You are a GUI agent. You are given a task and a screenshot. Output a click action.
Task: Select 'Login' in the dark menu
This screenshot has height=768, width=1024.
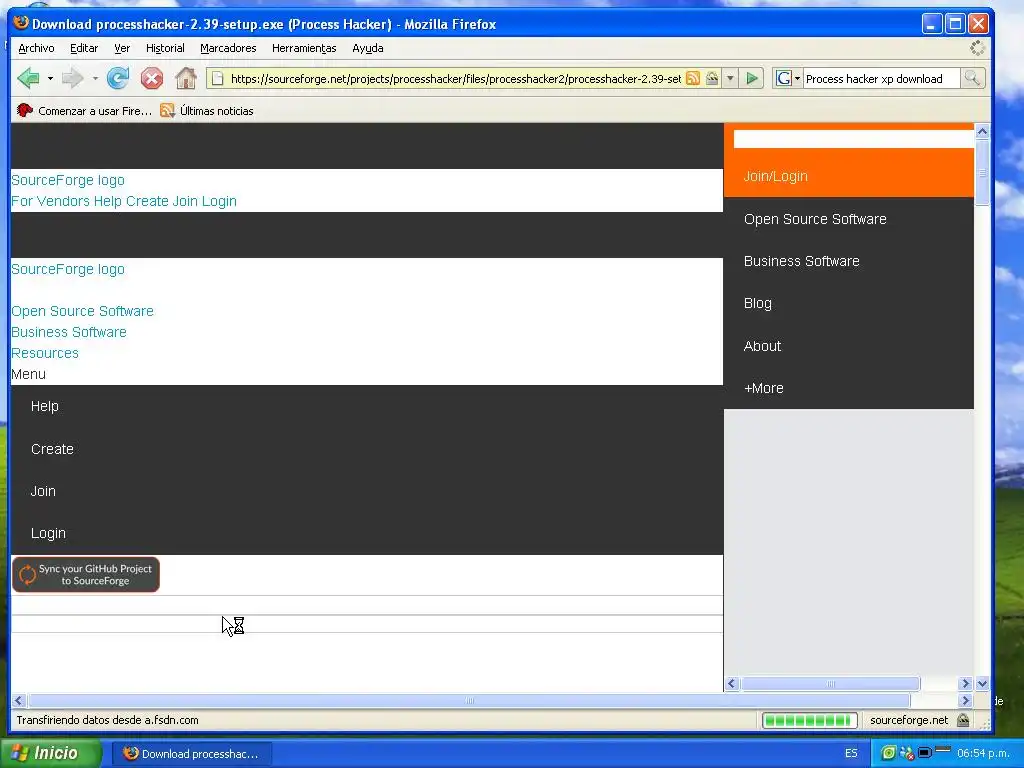click(x=48, y=533)
